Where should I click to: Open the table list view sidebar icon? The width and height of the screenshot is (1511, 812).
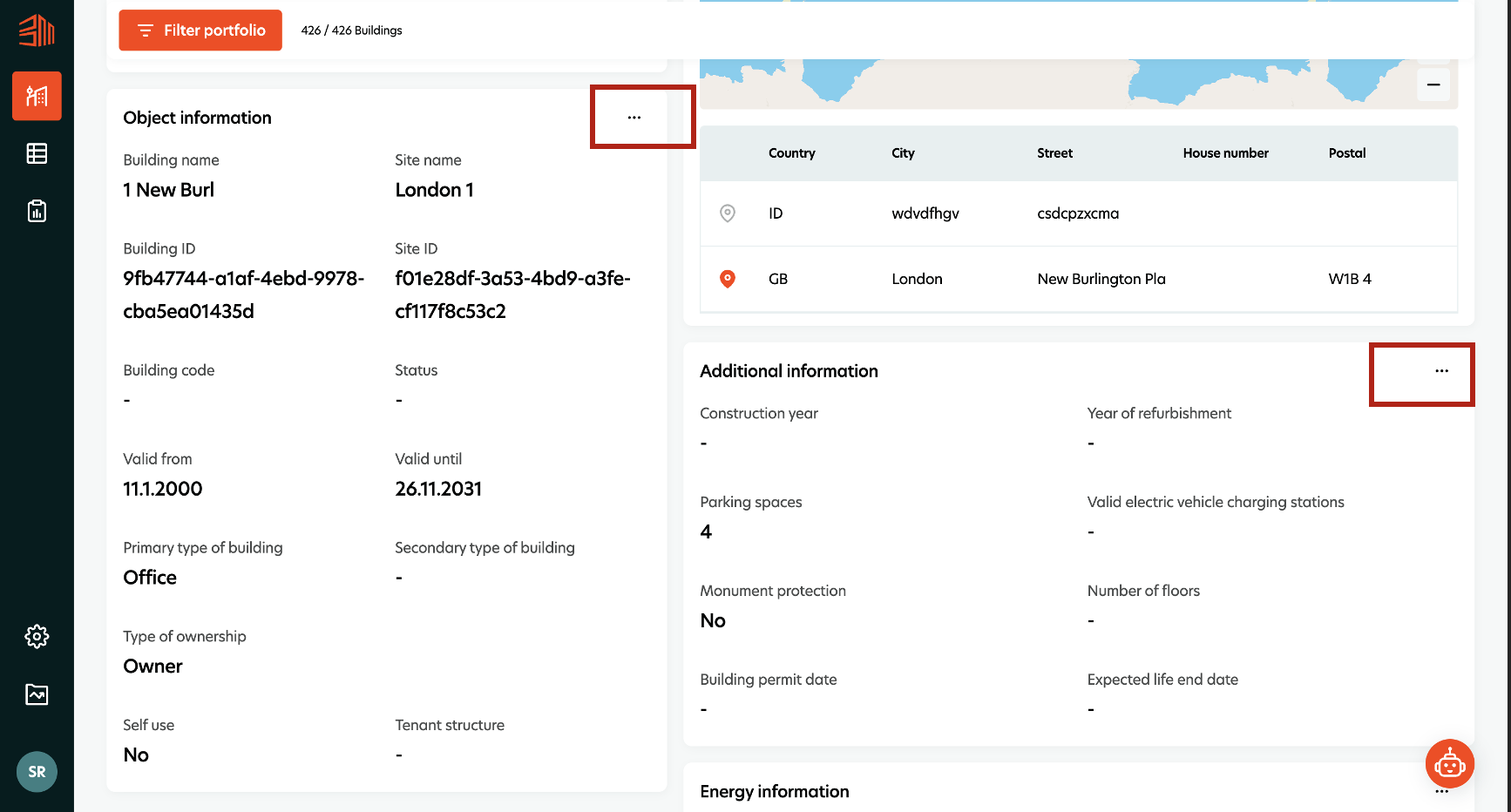(37, 153)
